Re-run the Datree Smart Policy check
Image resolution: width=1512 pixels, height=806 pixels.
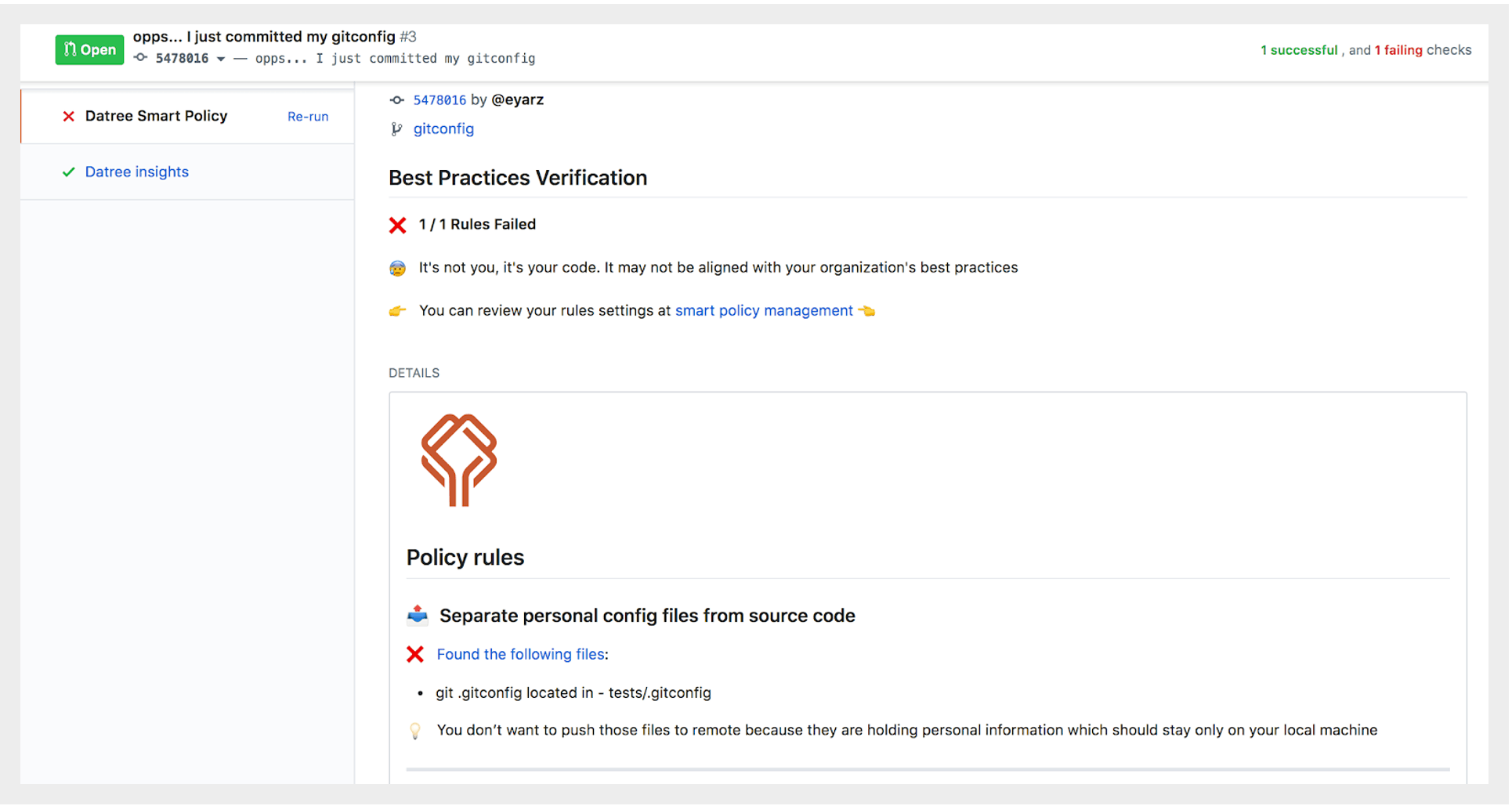[x=308, y=117]
